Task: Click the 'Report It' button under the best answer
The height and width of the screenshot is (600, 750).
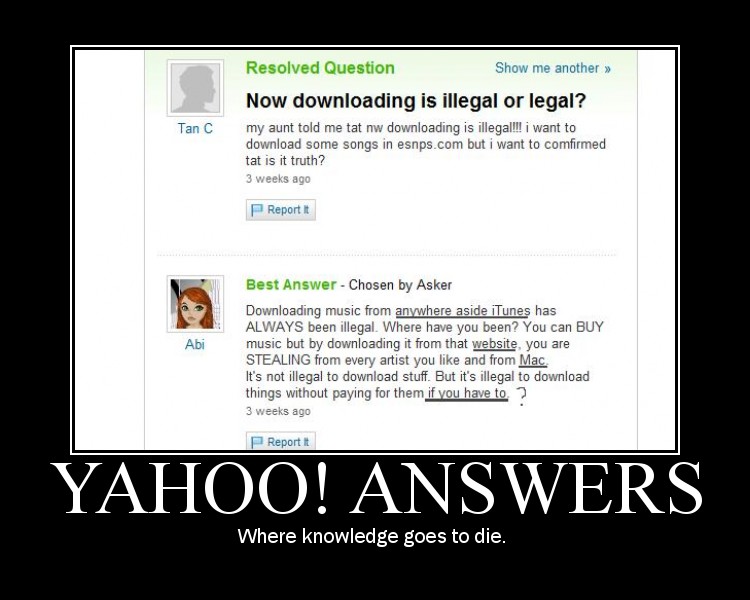Action: (x=281, y=441)
